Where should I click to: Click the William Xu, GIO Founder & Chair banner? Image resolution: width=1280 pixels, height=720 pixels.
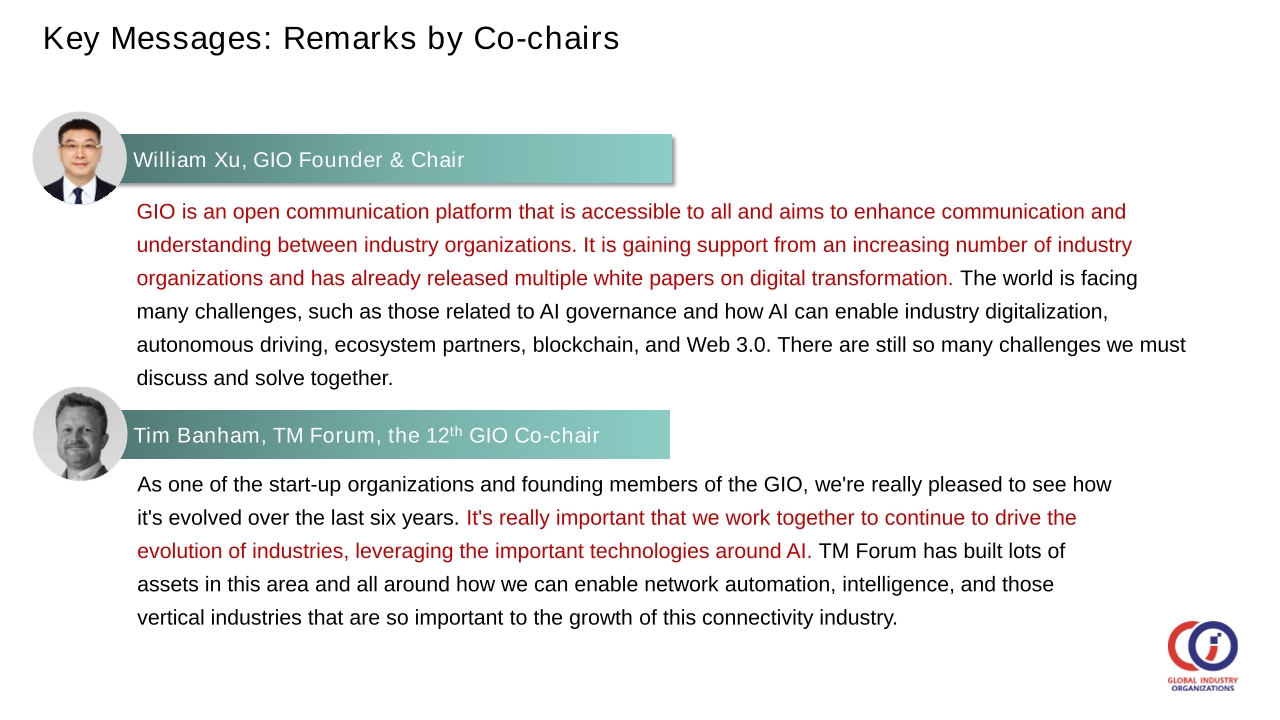tap(397, 159)
